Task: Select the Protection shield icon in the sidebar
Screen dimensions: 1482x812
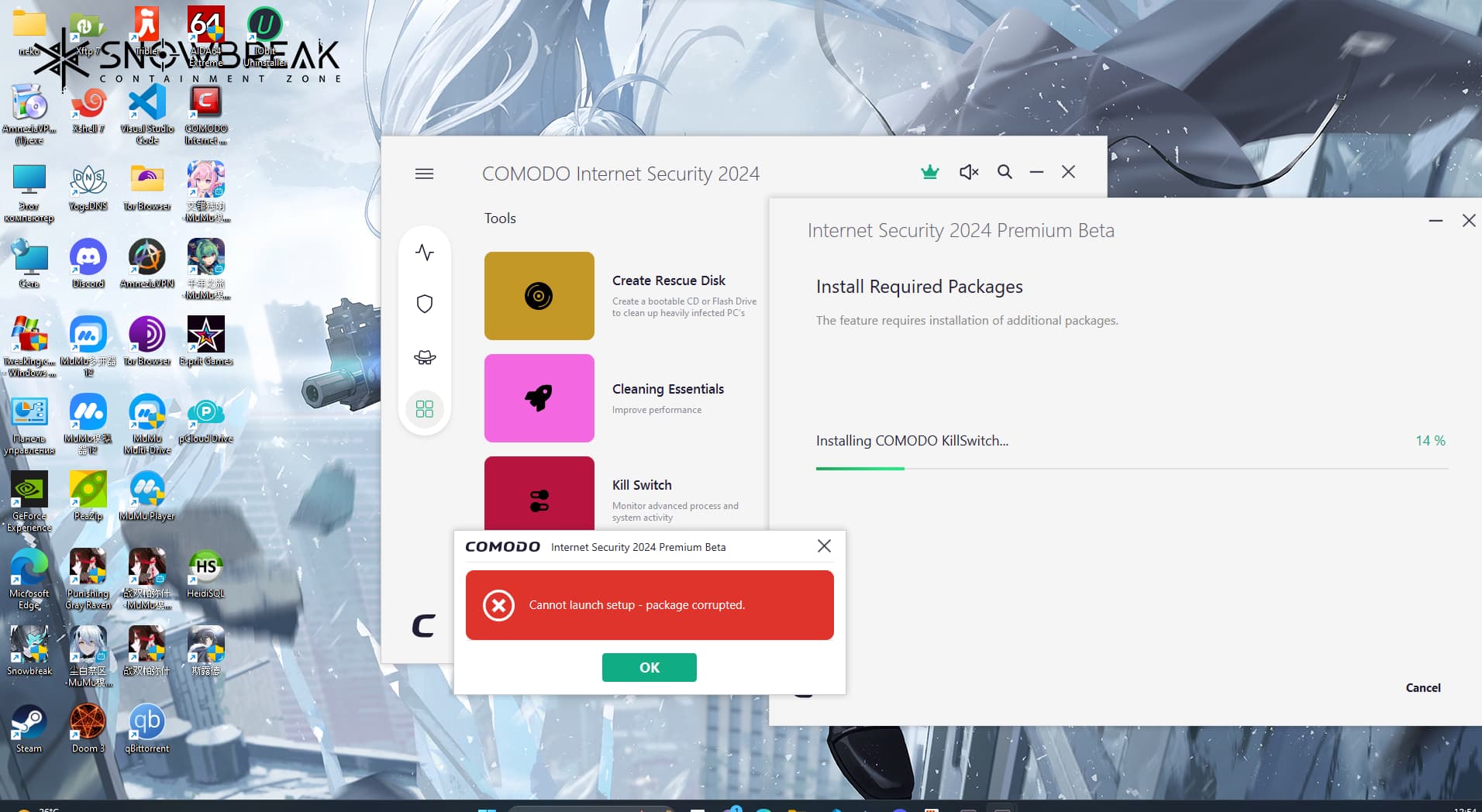Action: 424,304
